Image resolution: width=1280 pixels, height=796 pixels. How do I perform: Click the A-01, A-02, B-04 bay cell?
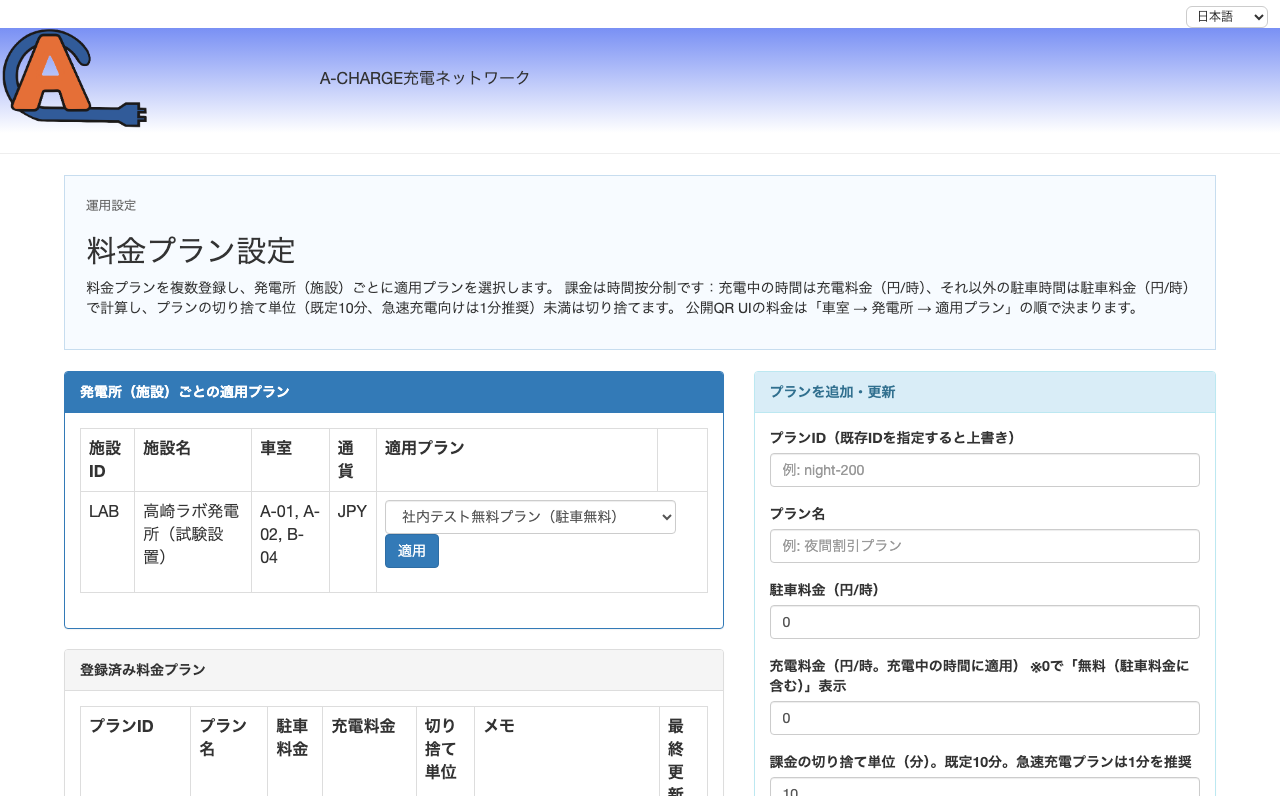click(x=291, y=542)
